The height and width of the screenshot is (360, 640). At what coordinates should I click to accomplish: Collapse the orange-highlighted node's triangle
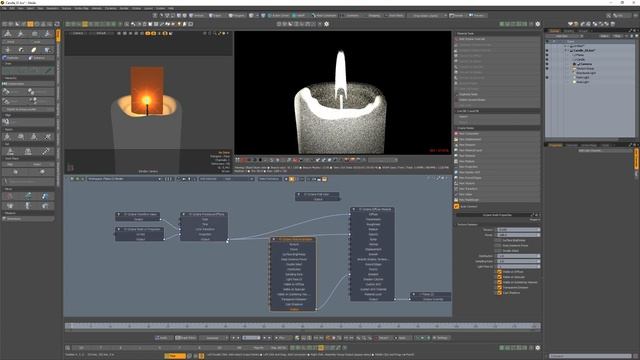[x=274, y=239]
